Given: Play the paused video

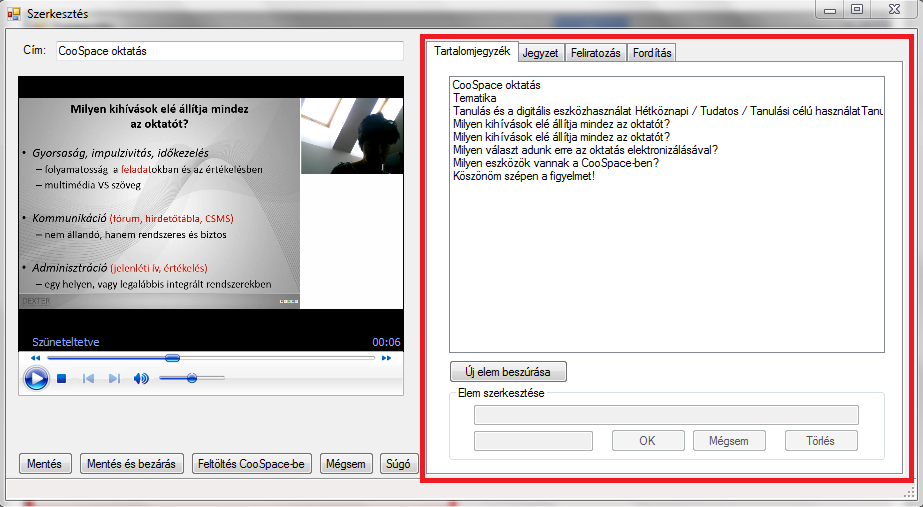Looking at the screenshot, I should pyautogui.click(x=36, y=378).
